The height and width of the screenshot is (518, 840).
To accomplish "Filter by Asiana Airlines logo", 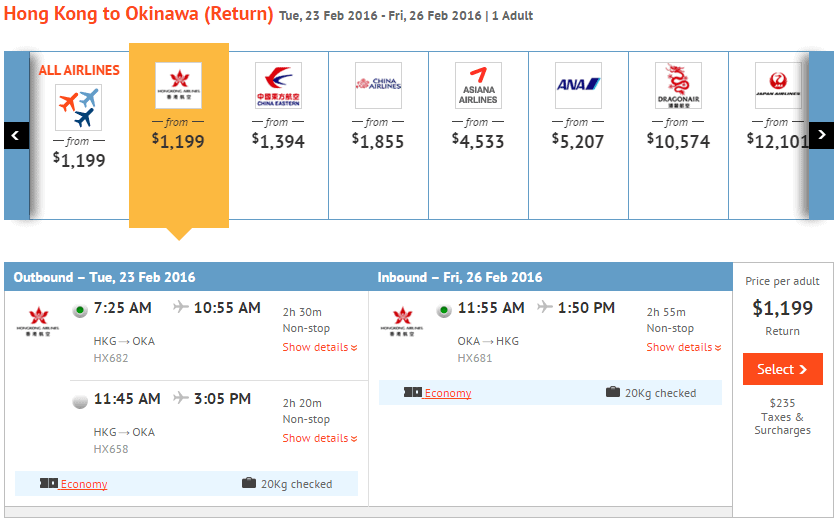I will click(478, 85).
